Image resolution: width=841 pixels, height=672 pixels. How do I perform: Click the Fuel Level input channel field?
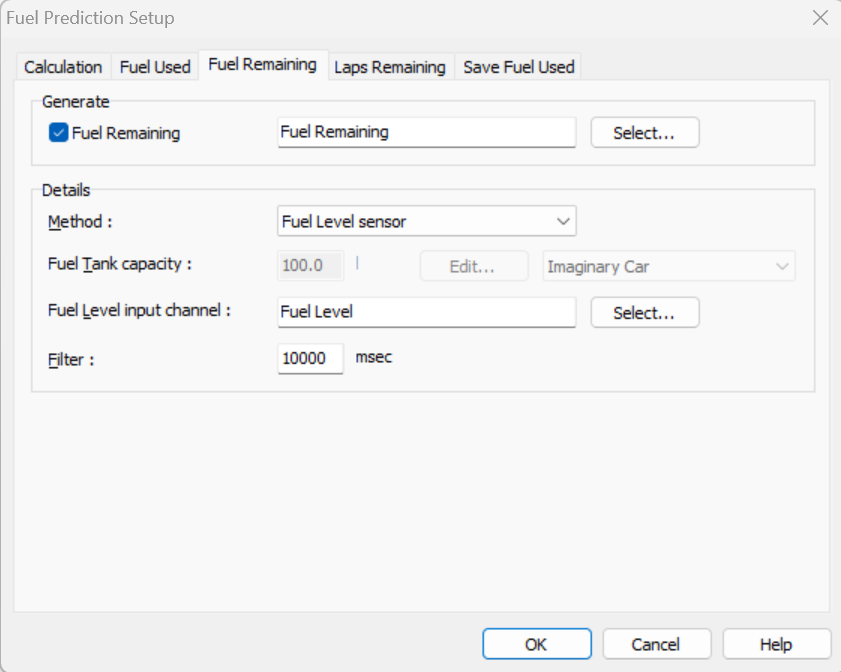pos(426,312)
